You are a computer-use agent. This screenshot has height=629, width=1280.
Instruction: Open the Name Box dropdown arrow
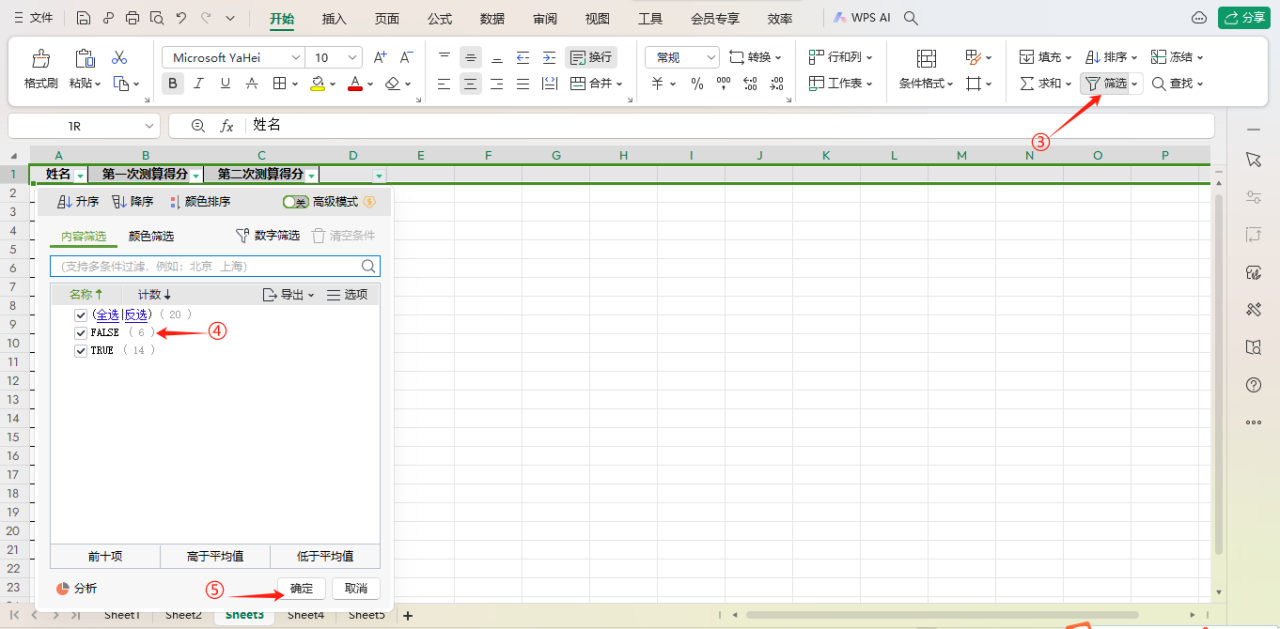point(150,126)
